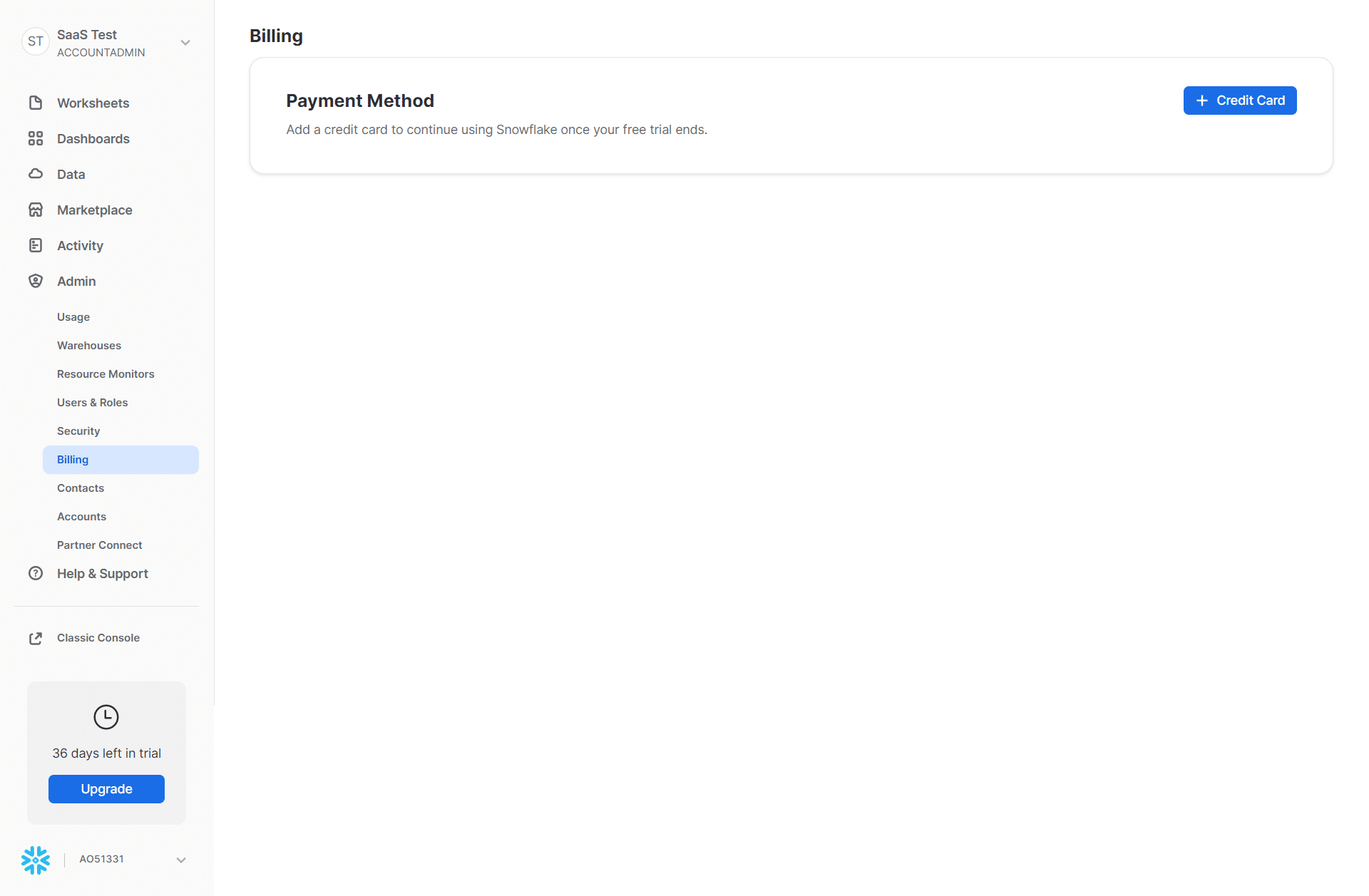Select the Users & Roles menu item

point(92,402)
